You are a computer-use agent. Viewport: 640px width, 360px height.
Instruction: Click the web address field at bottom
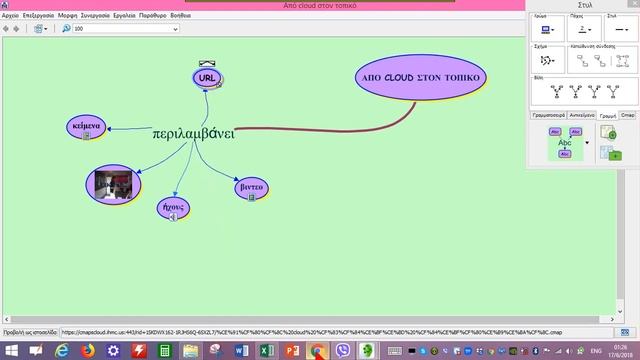click(336, 333)
